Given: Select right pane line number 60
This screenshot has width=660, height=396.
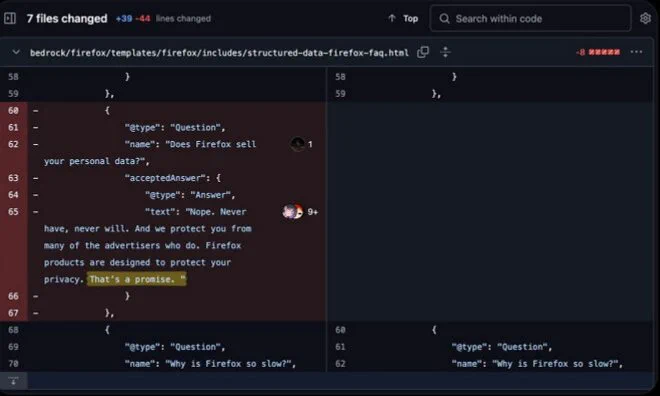Looking at the screenshot, I should pos(340,330).
